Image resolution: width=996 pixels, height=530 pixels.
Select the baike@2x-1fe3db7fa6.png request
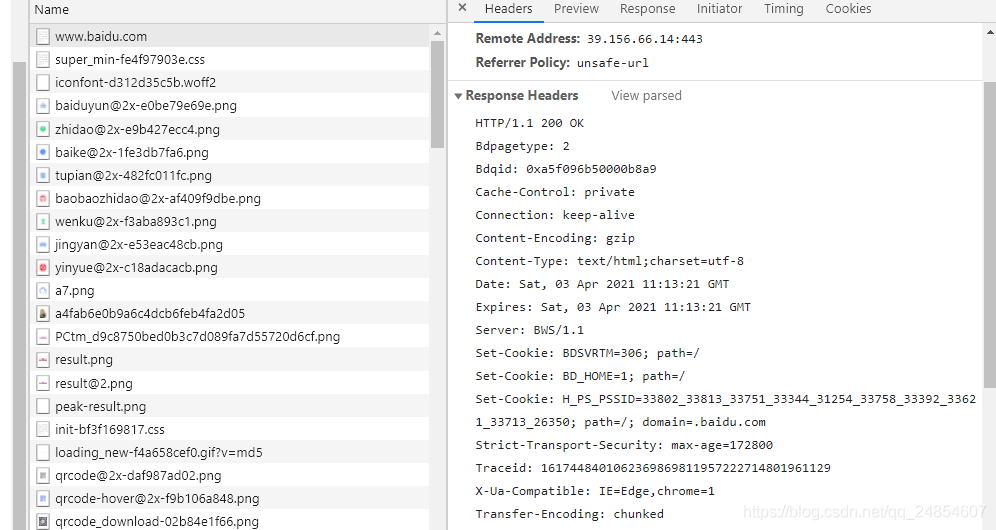(229, 152)
